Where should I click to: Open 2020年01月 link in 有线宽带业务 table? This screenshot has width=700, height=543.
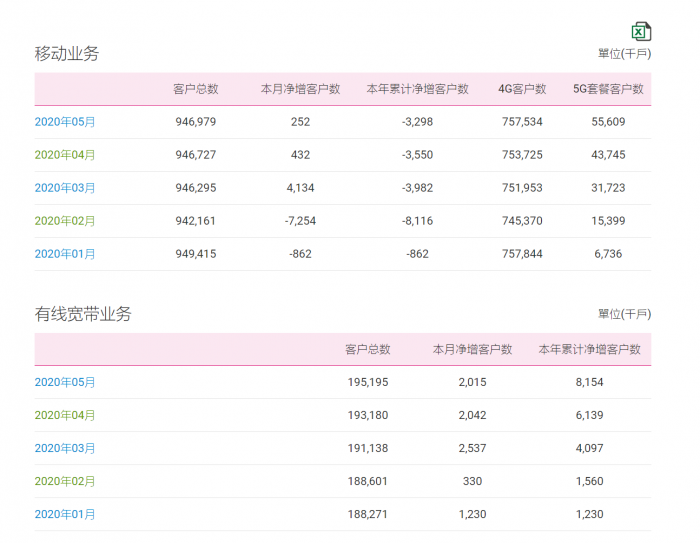pyautogui.click(x=65, y=514)
